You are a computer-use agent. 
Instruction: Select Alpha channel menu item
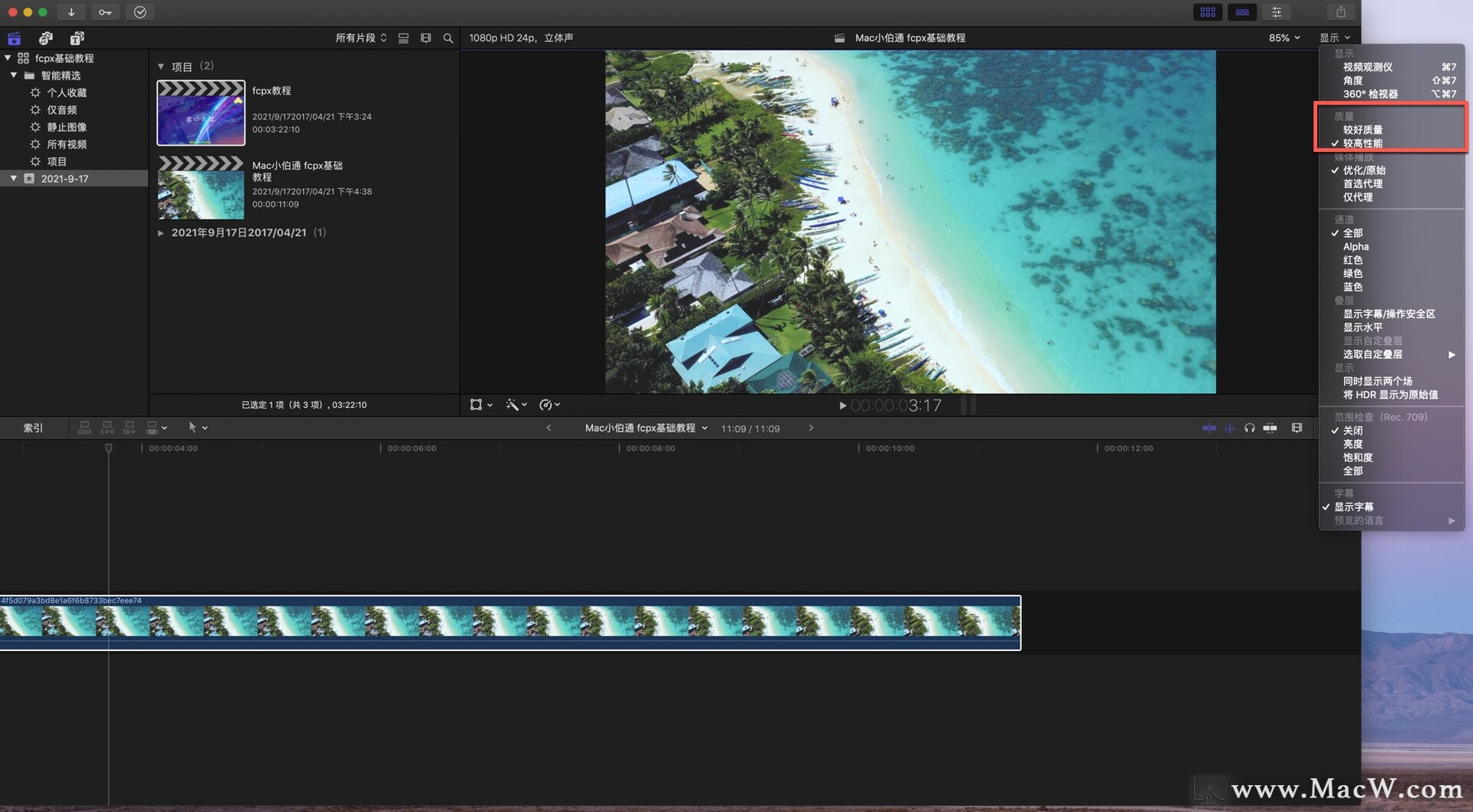(1356, 247)
